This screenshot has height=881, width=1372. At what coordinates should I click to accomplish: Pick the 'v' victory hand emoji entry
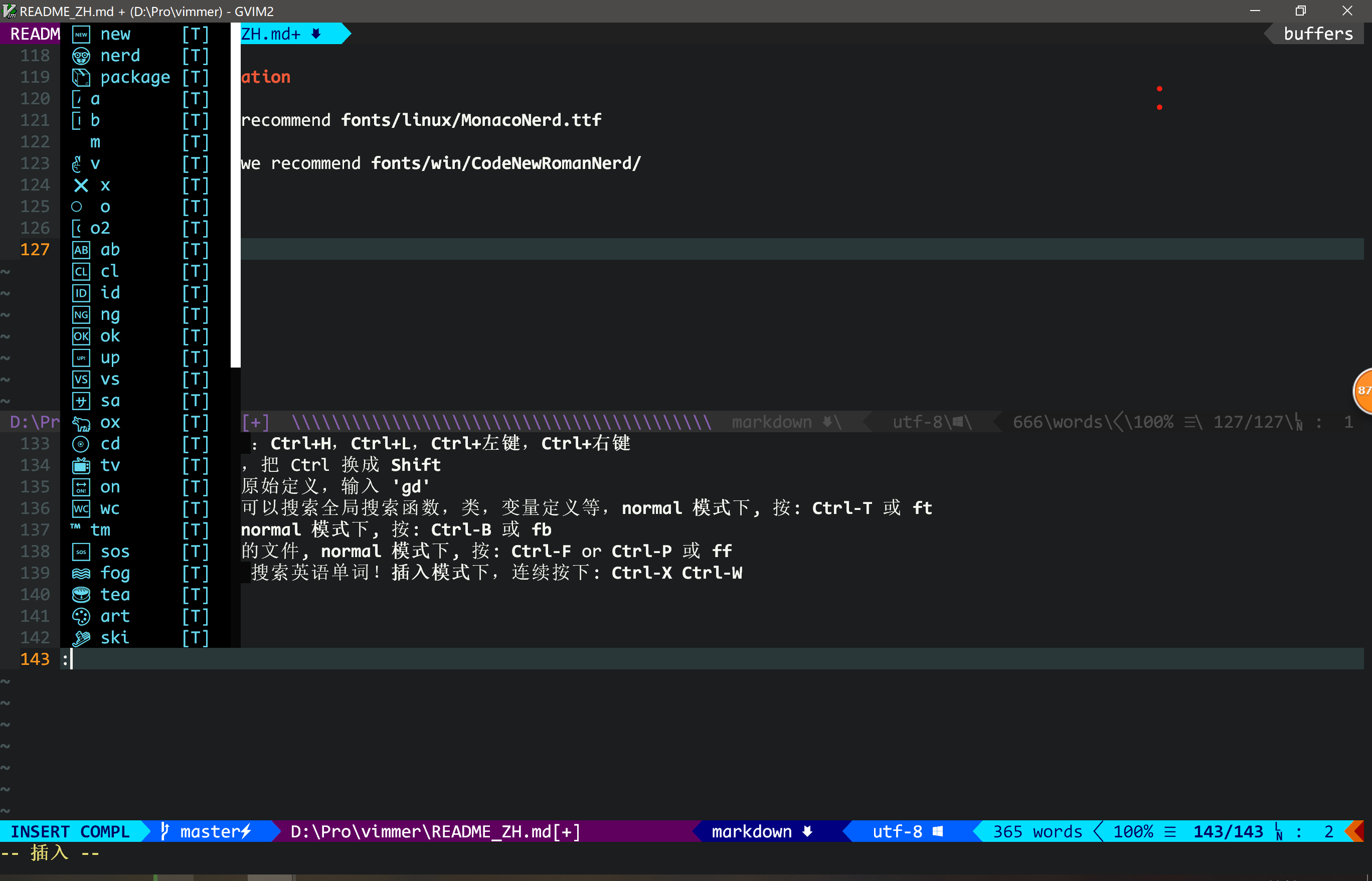click(x=145, y=163)
